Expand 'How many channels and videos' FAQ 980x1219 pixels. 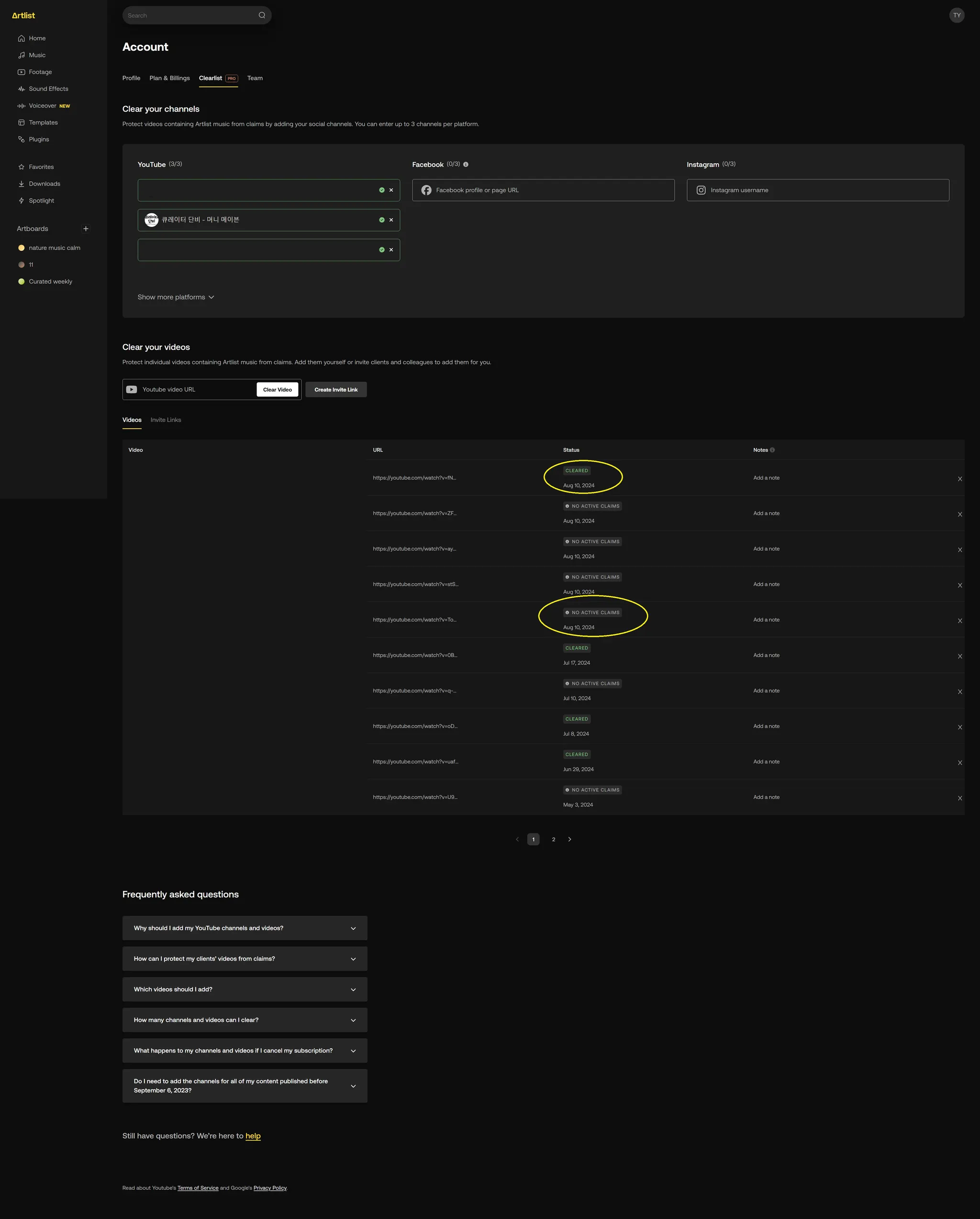[x=245, y=1020]
